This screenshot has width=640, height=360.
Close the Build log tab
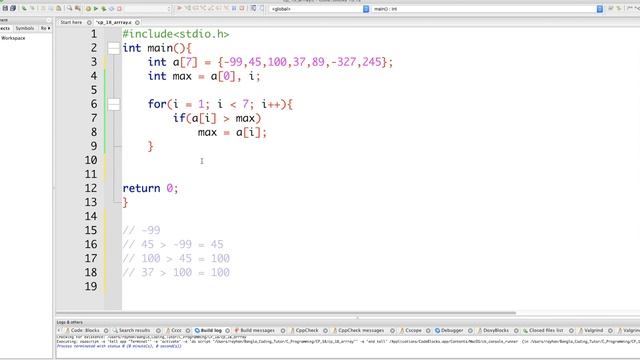point(228,331)
